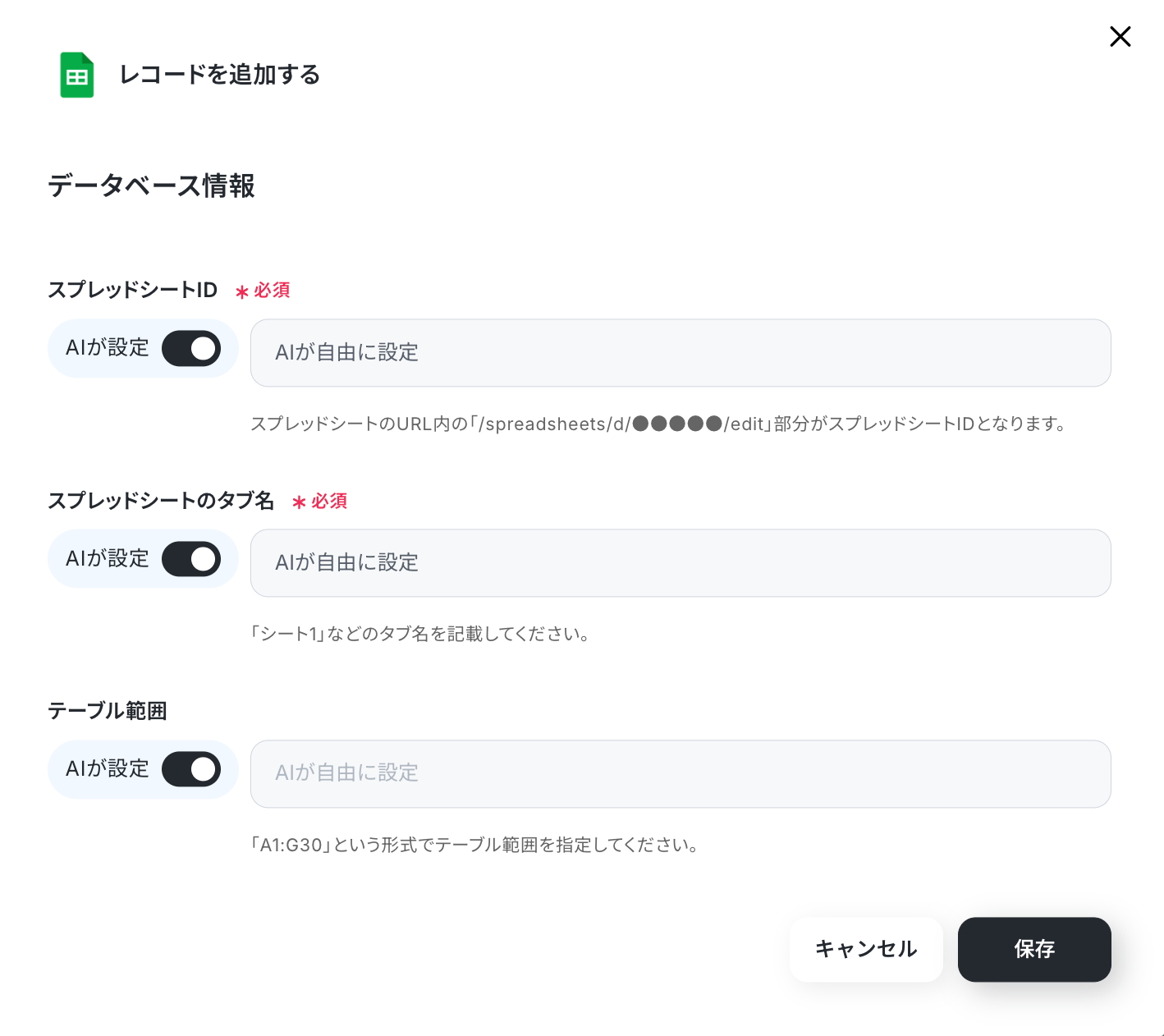
Task: Toggle AIが設定 for スプレッドシートID
Action: (191, 349)
